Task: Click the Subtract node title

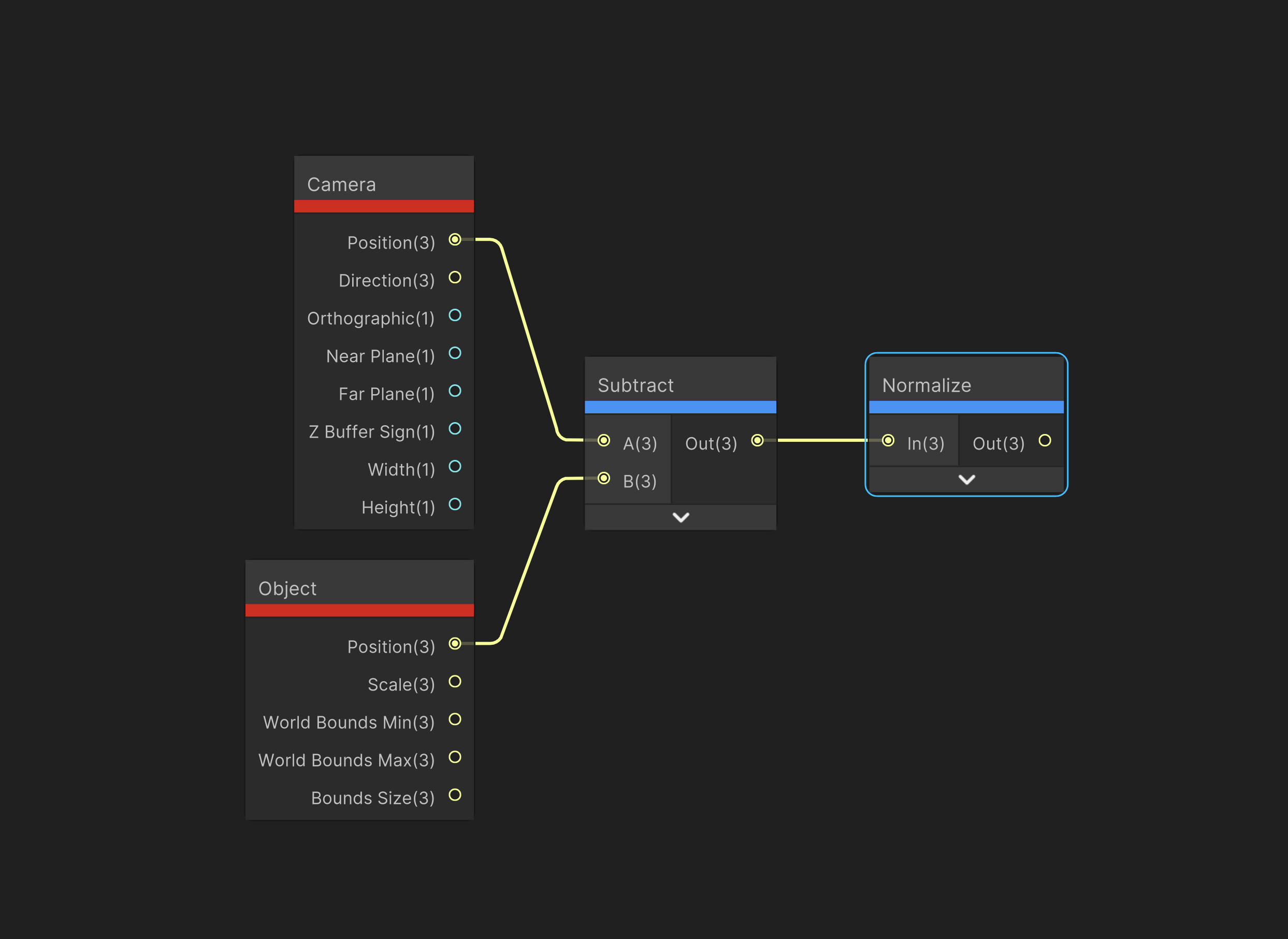Action: [x=635, y=385]
